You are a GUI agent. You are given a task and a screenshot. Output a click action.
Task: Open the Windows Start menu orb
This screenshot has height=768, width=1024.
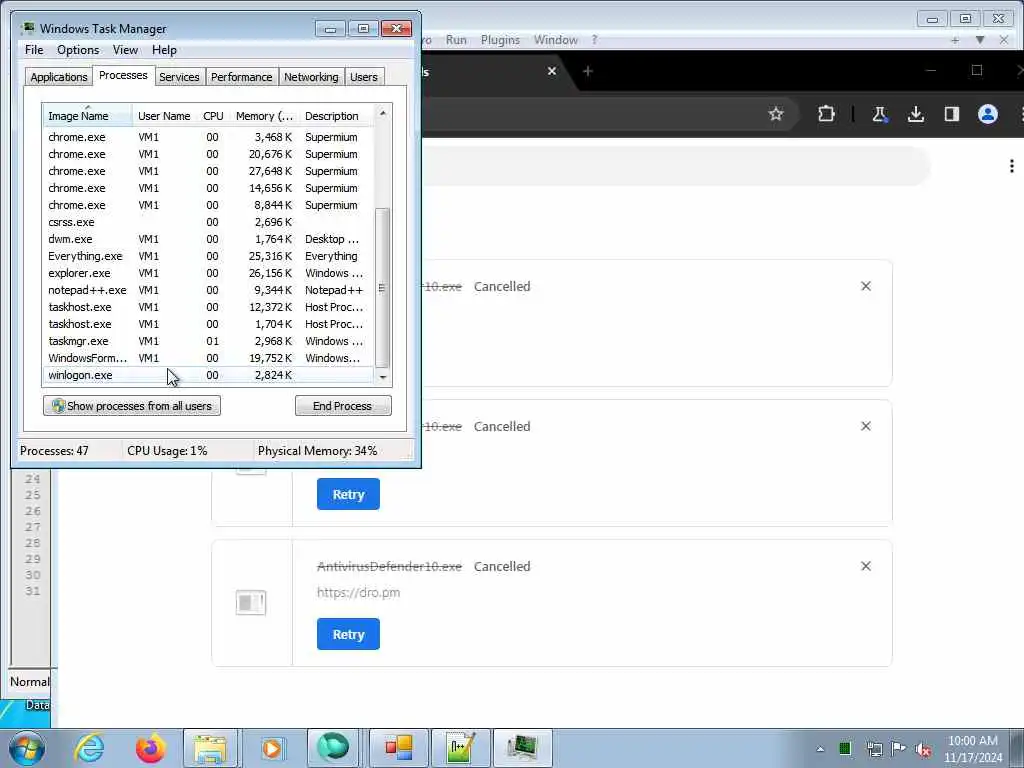tap(27, 748)
